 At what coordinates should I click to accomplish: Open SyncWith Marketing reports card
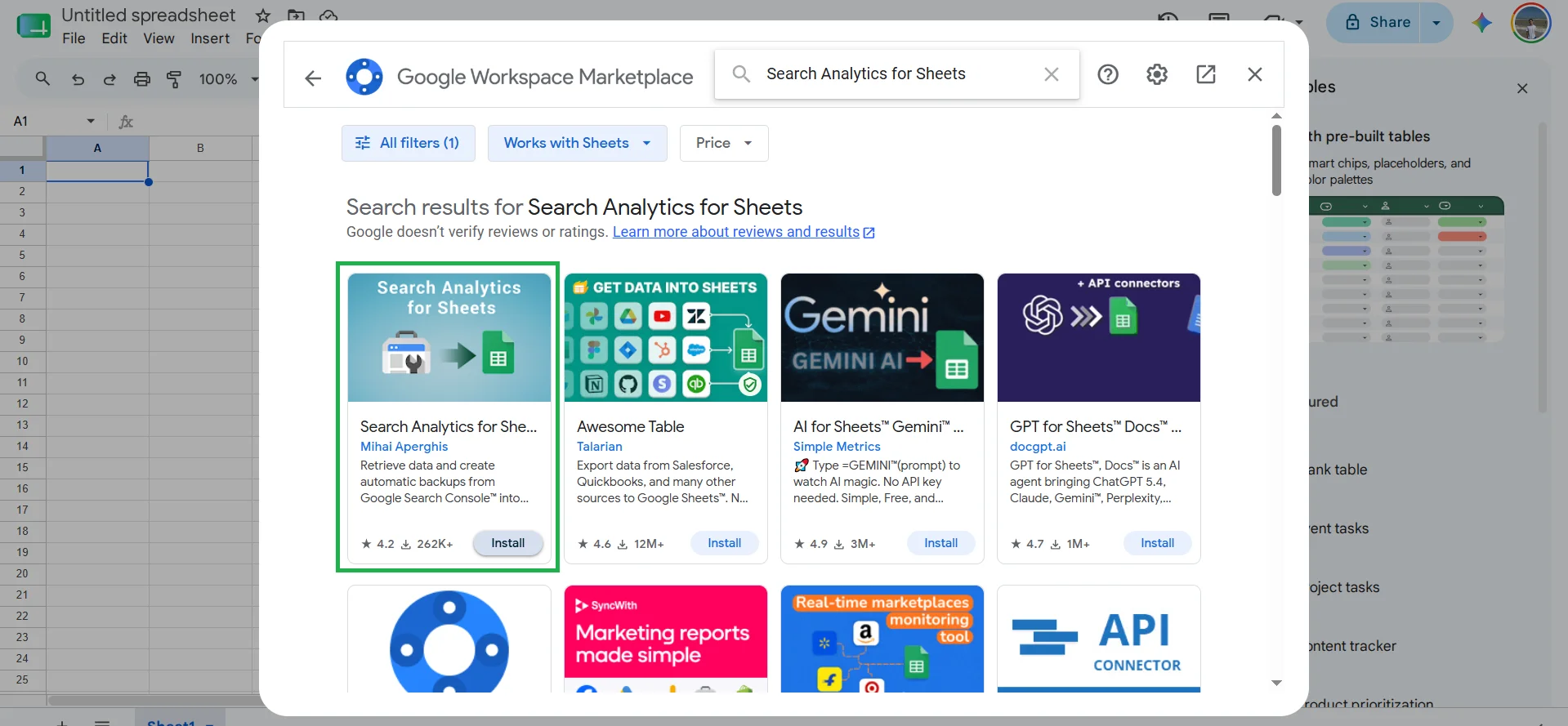click(666, 639)
